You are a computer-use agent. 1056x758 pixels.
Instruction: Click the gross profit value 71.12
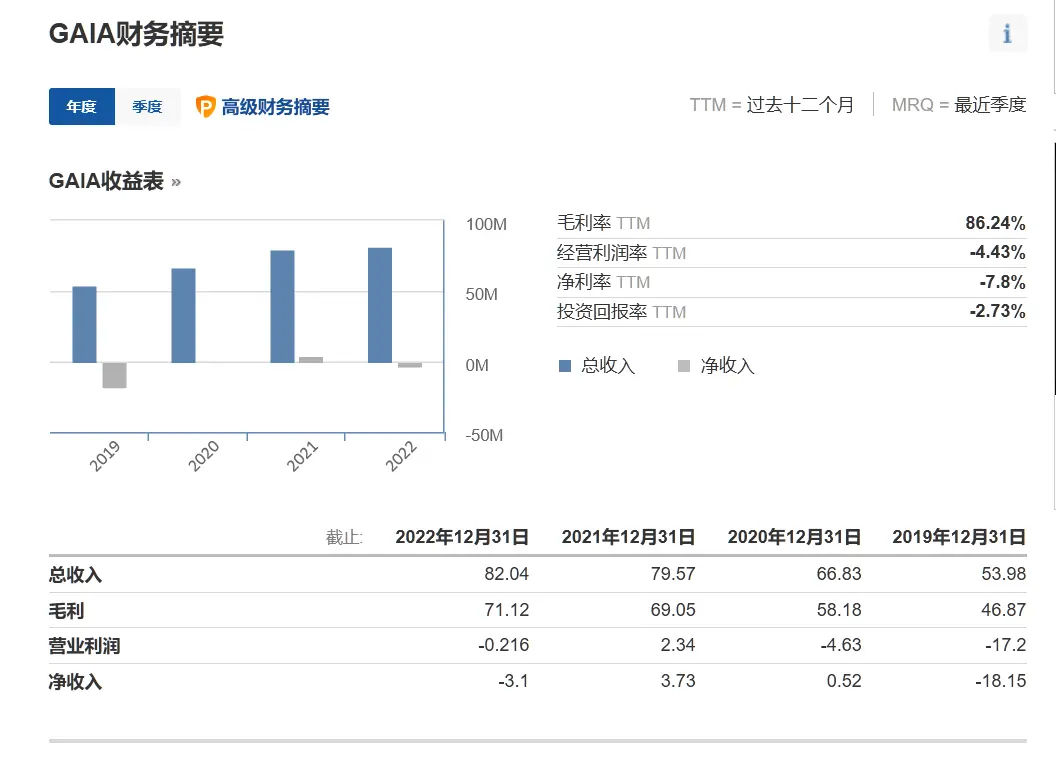[x=506, y=609]
